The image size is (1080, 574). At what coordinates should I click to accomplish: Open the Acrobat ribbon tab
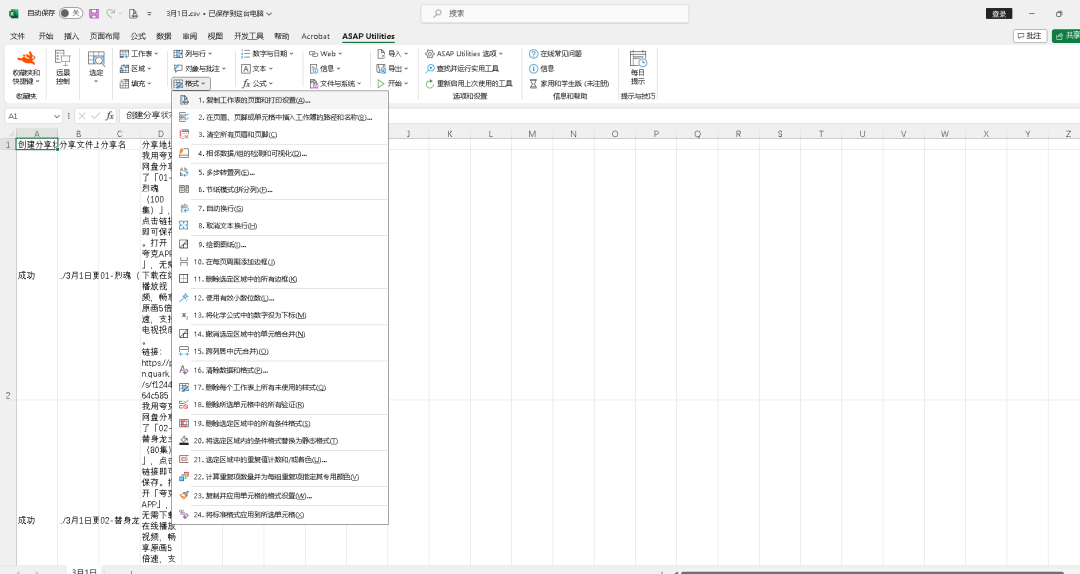point(315,37)
